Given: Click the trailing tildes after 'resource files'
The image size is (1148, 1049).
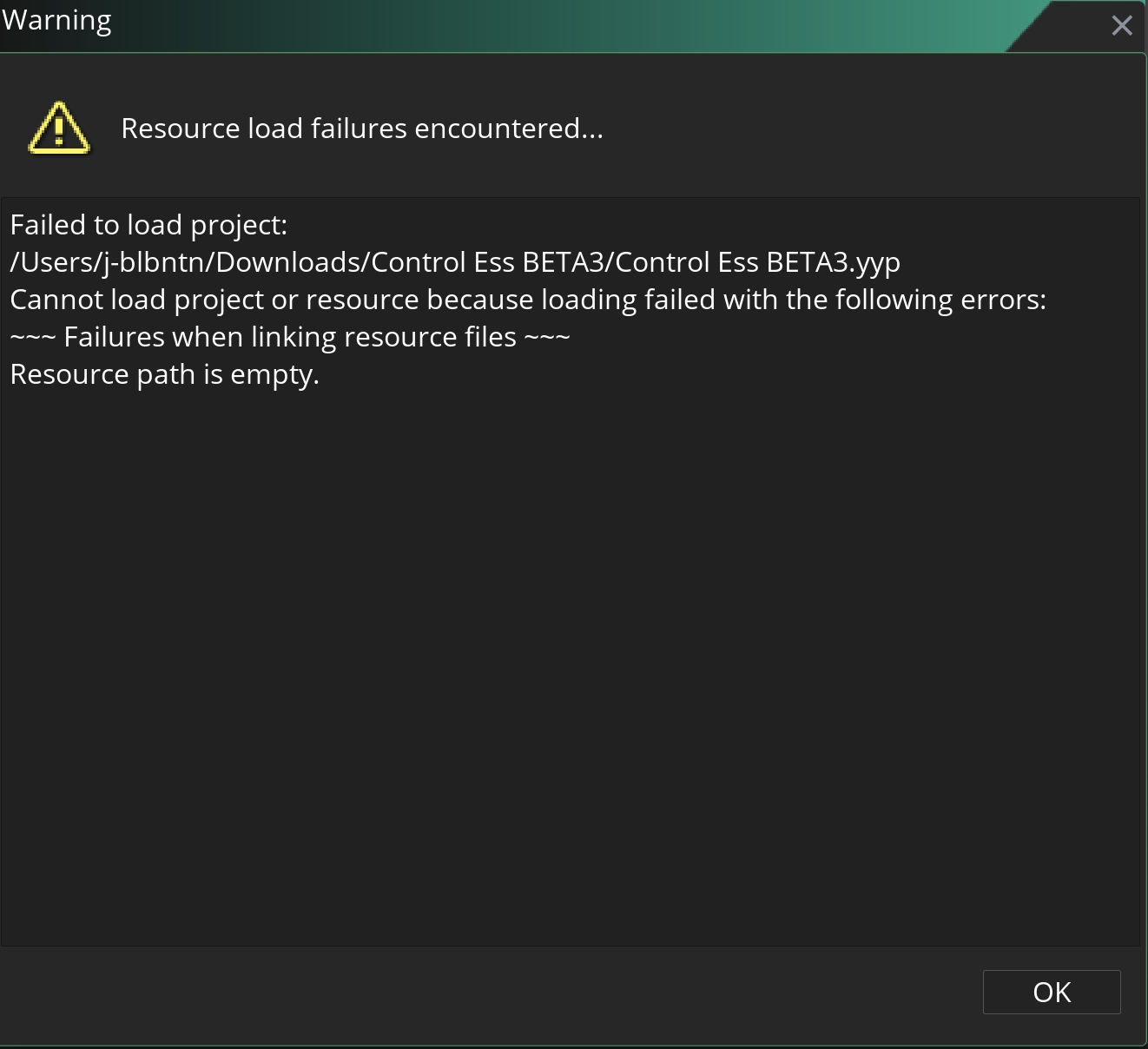Looking at the screenshot, I should 547,337.
